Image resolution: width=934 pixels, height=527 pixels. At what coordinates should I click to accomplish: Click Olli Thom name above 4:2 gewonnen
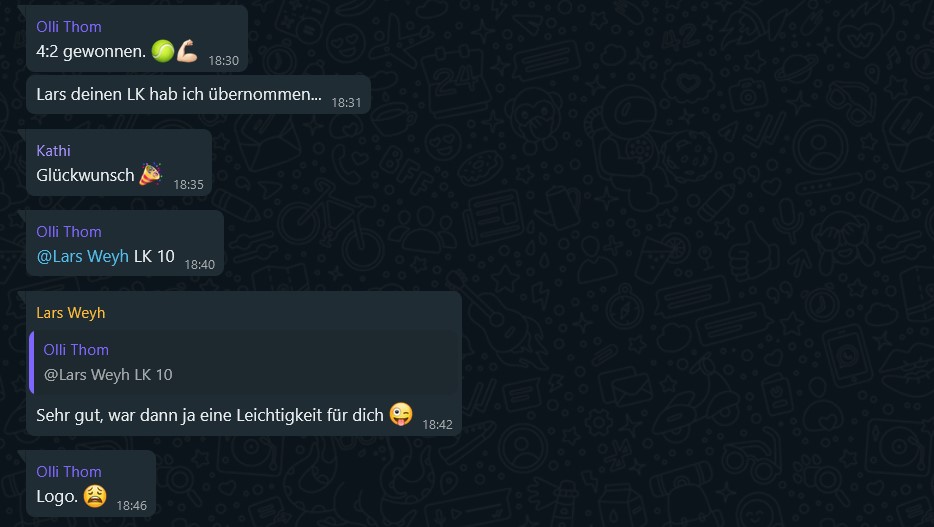[69, 27]
